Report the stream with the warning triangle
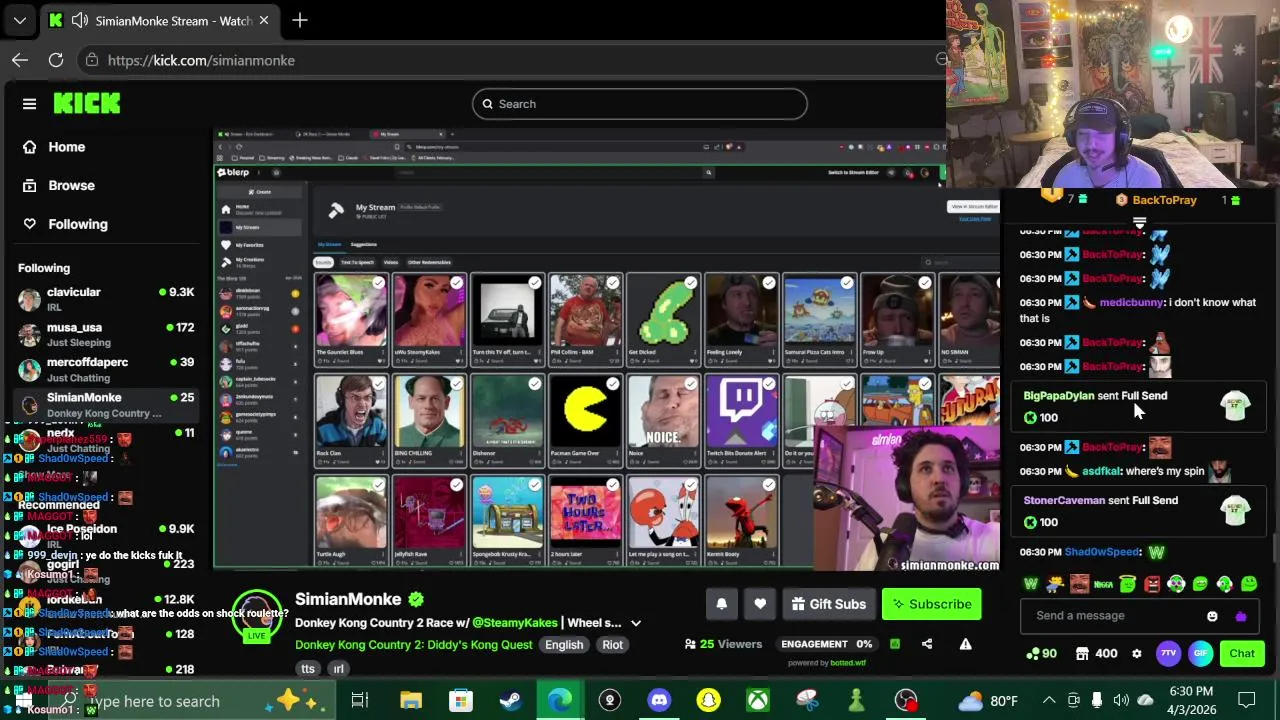The height and width of the screenshot is (720, 1280). click(x=965, y=644)
